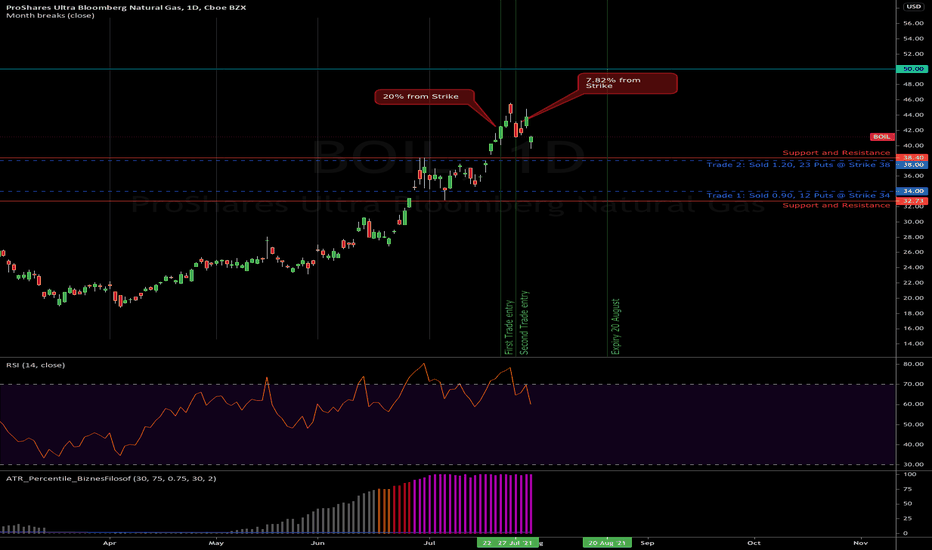This screenshot has width=932, height=550.
Task: Click the Apr label on time axis
Action: 109,543
